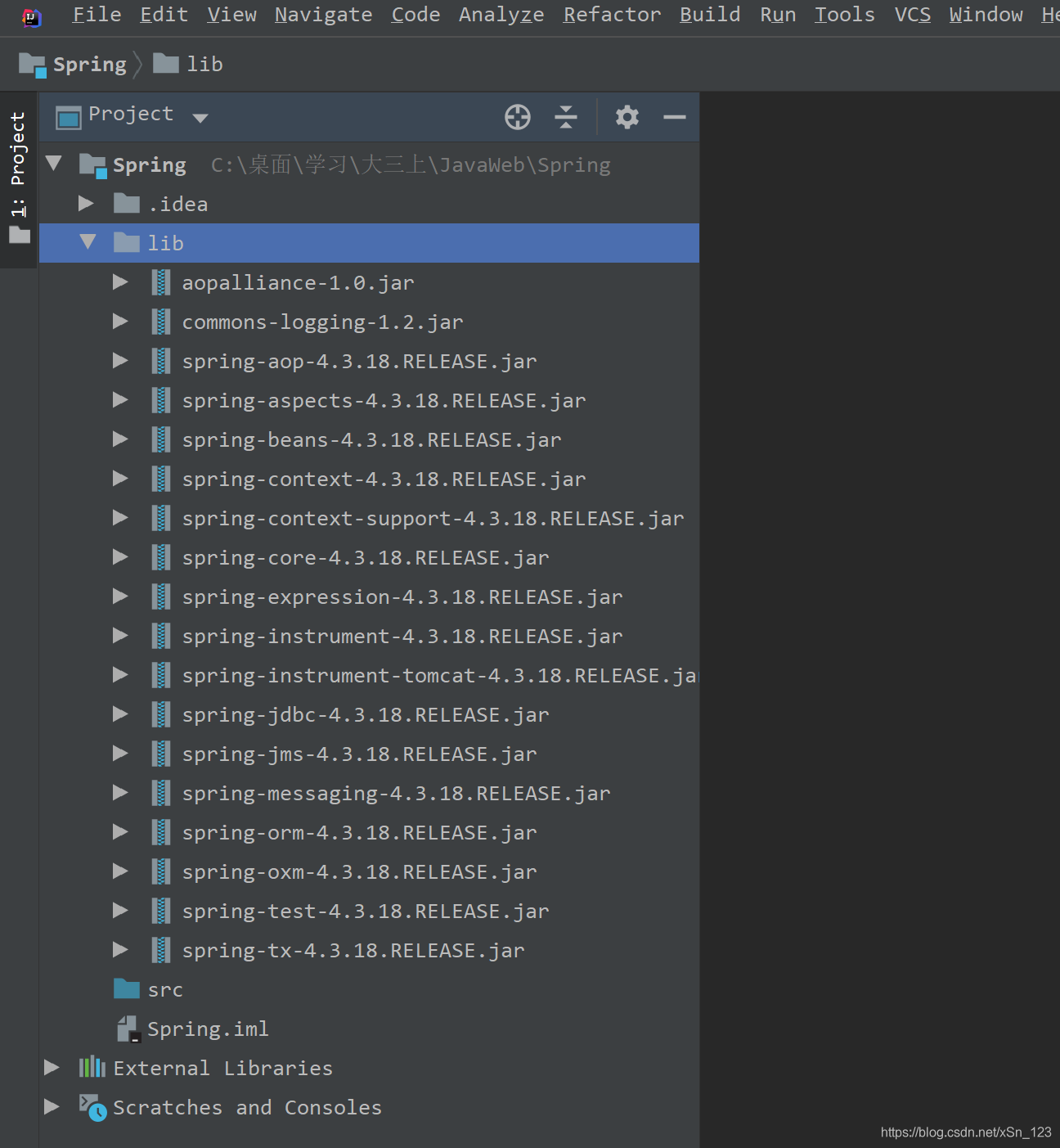Click the .idea folder icon
The height and width of the screenshot is (1148, 1060).
pyautogui.click(x=127, y=203)
